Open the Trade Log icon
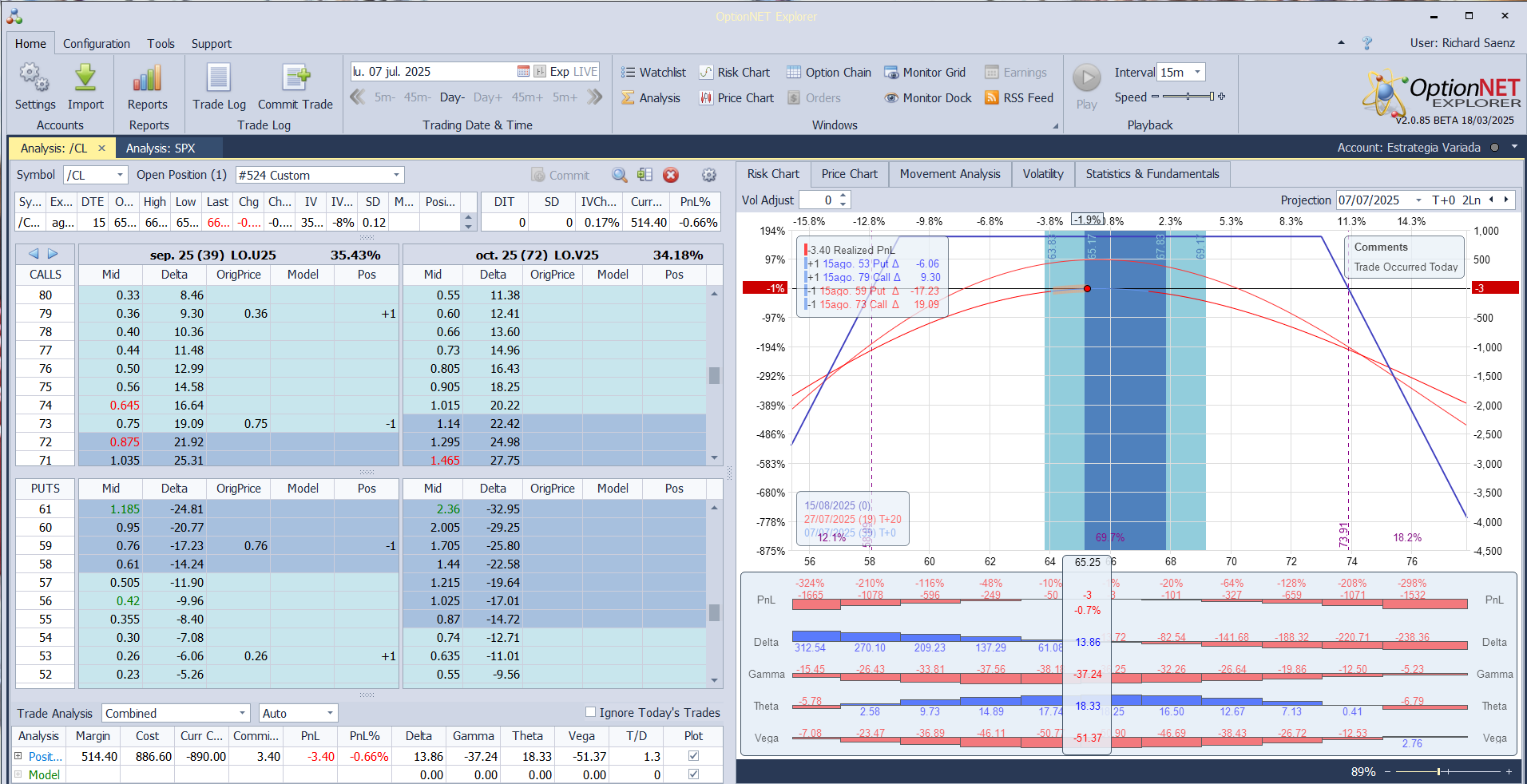The height and width of the screenshot is (784, 1527). click(x=219, y=78)
